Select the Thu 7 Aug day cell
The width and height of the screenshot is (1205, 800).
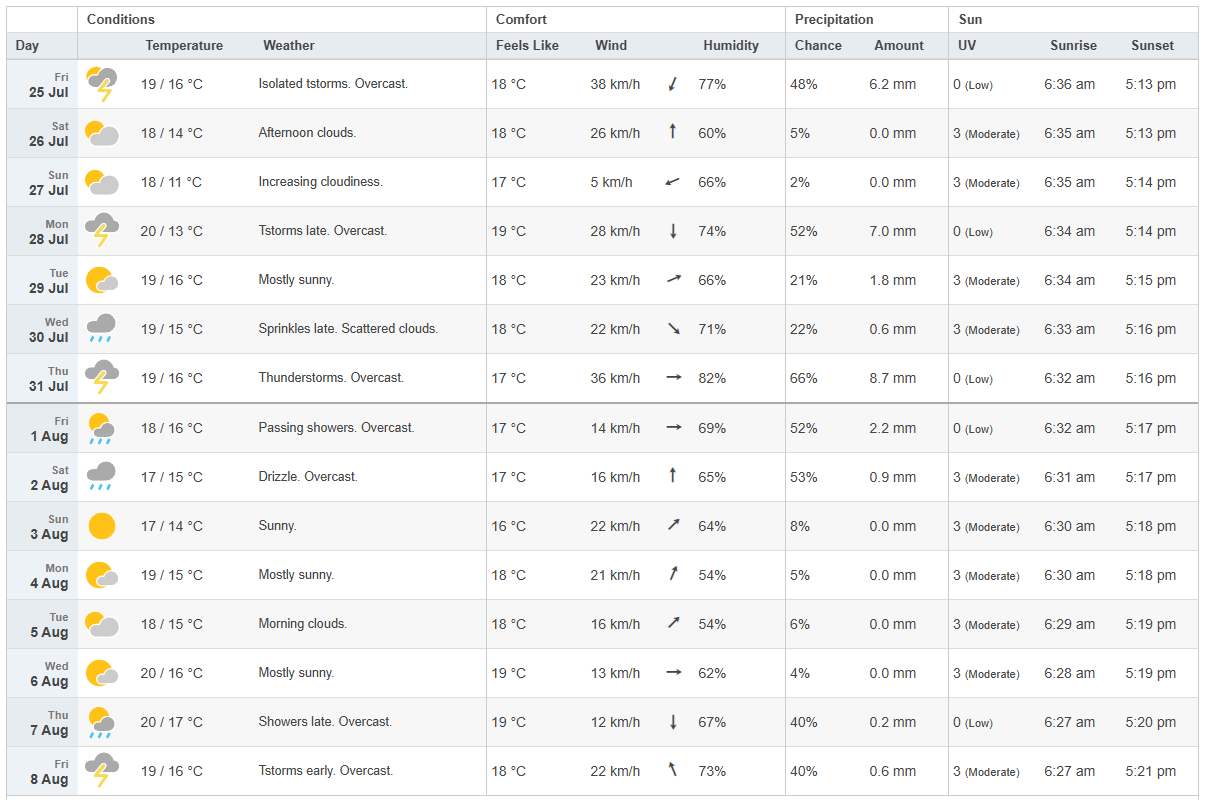[x=42, y=722]
